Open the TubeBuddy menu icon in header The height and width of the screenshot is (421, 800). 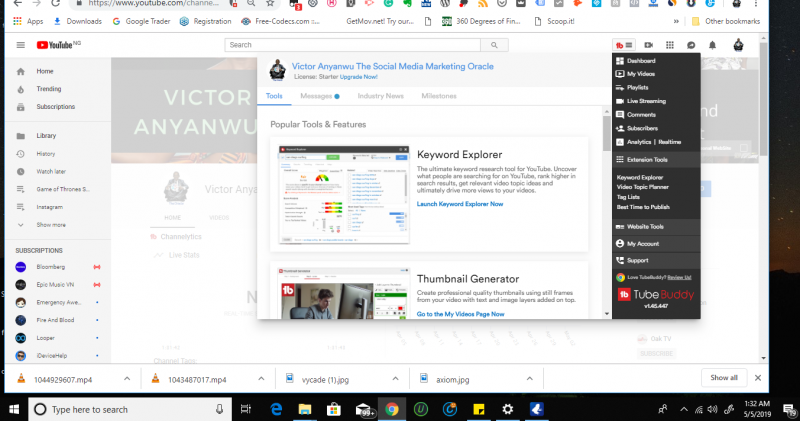click(x=624, y=45)
